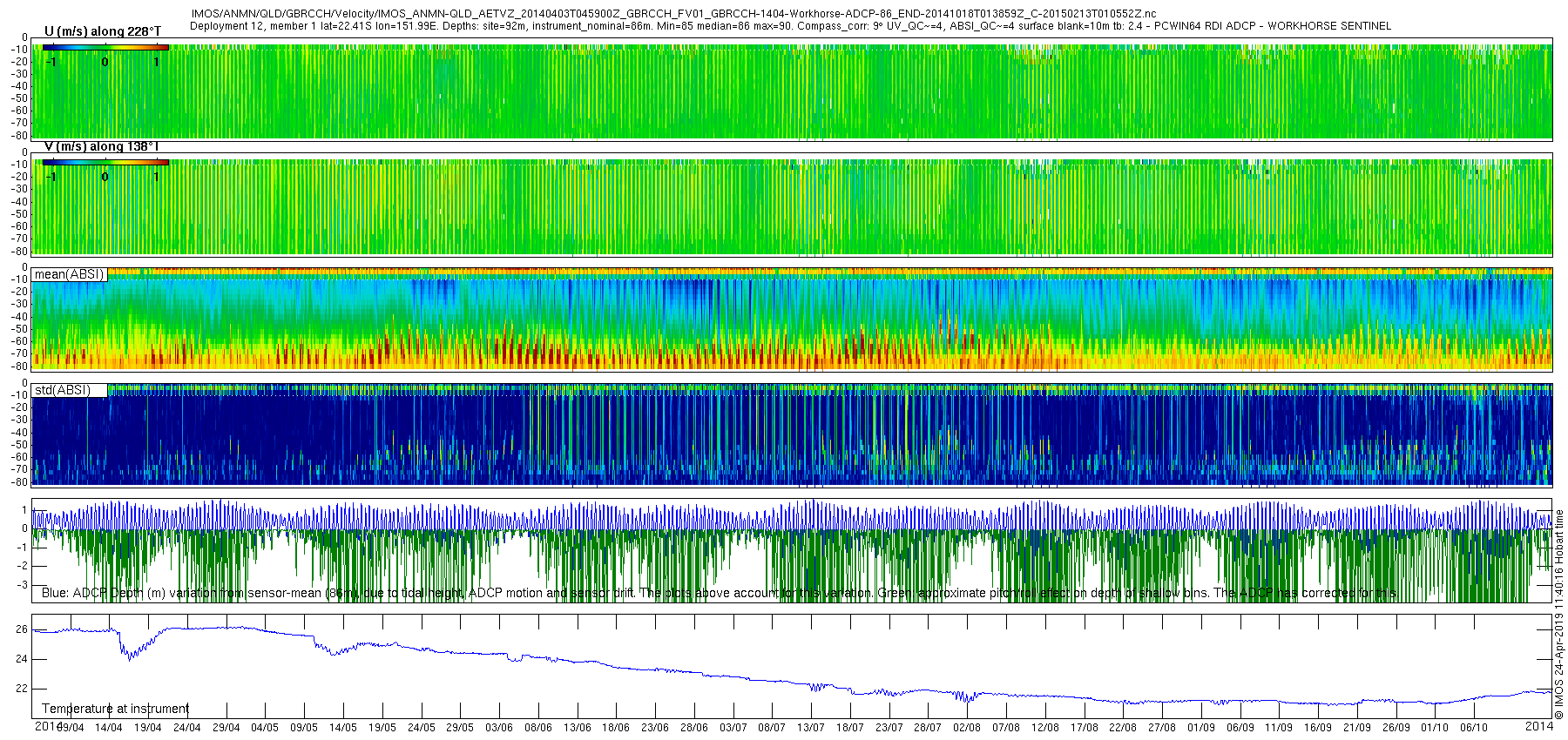Click the 12/08 date tick label

1045,728
